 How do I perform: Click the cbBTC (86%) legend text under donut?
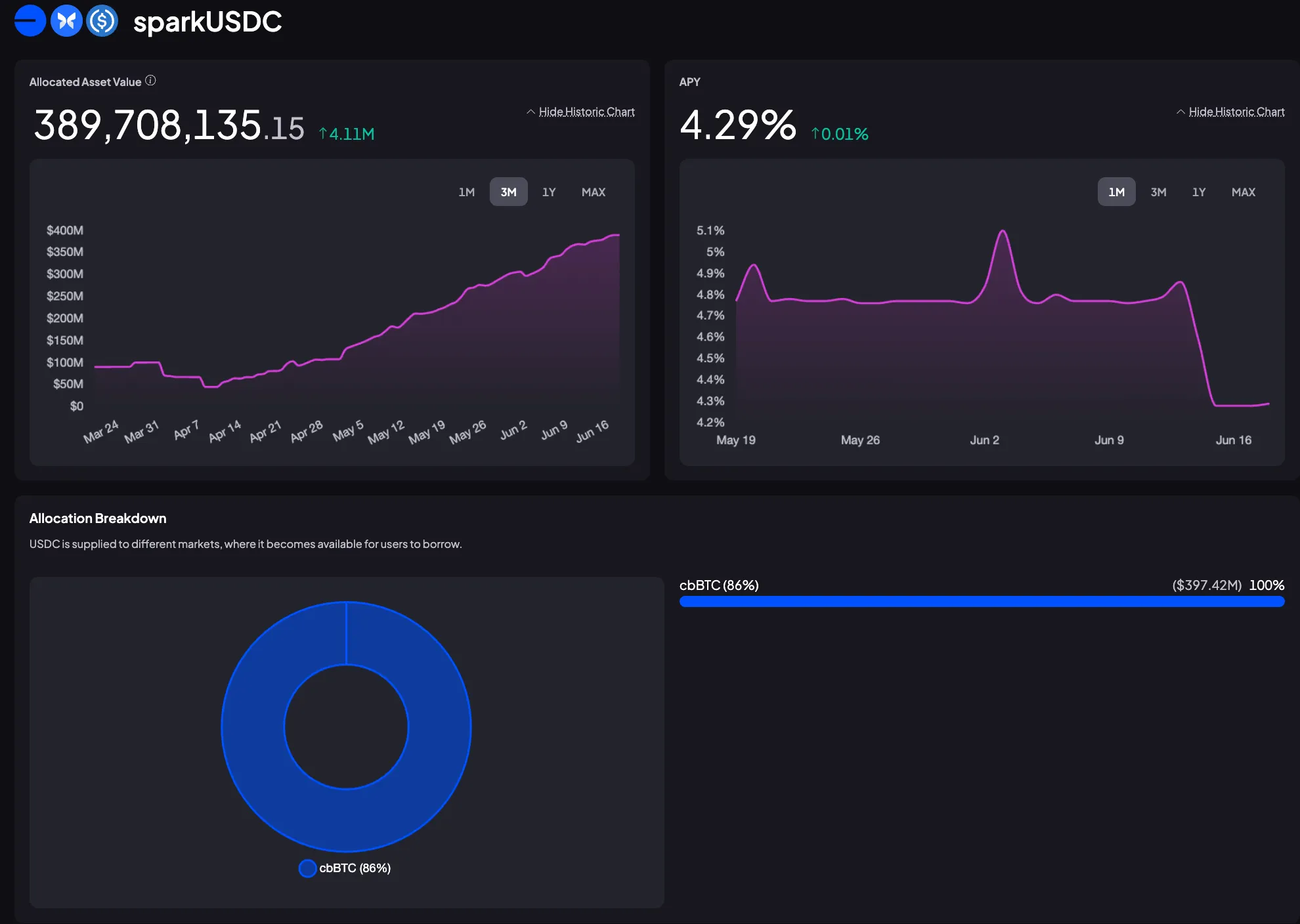355,868
